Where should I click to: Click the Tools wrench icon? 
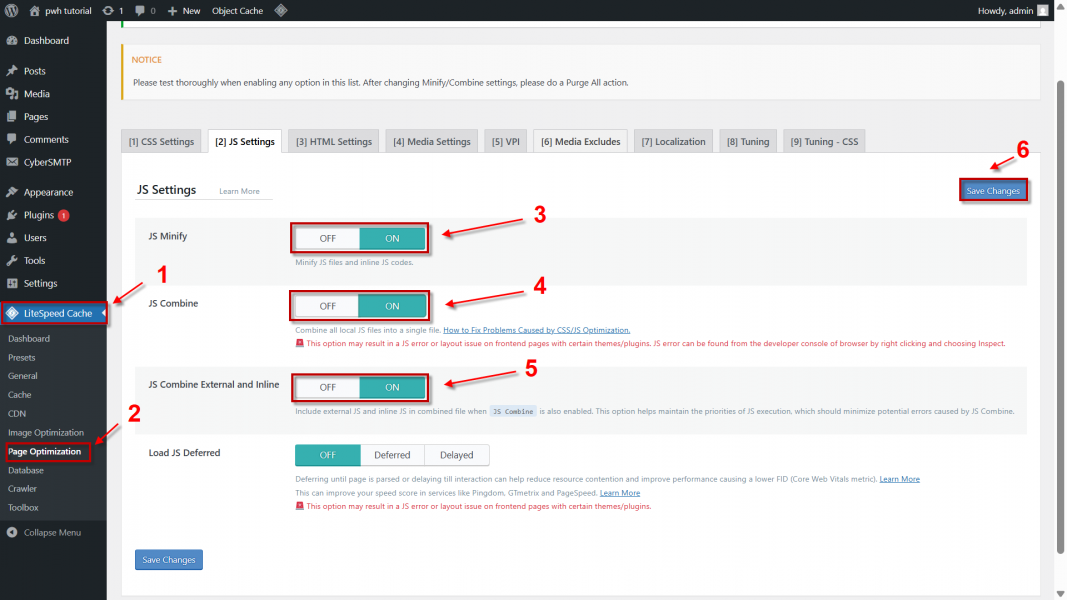point(12,261)
